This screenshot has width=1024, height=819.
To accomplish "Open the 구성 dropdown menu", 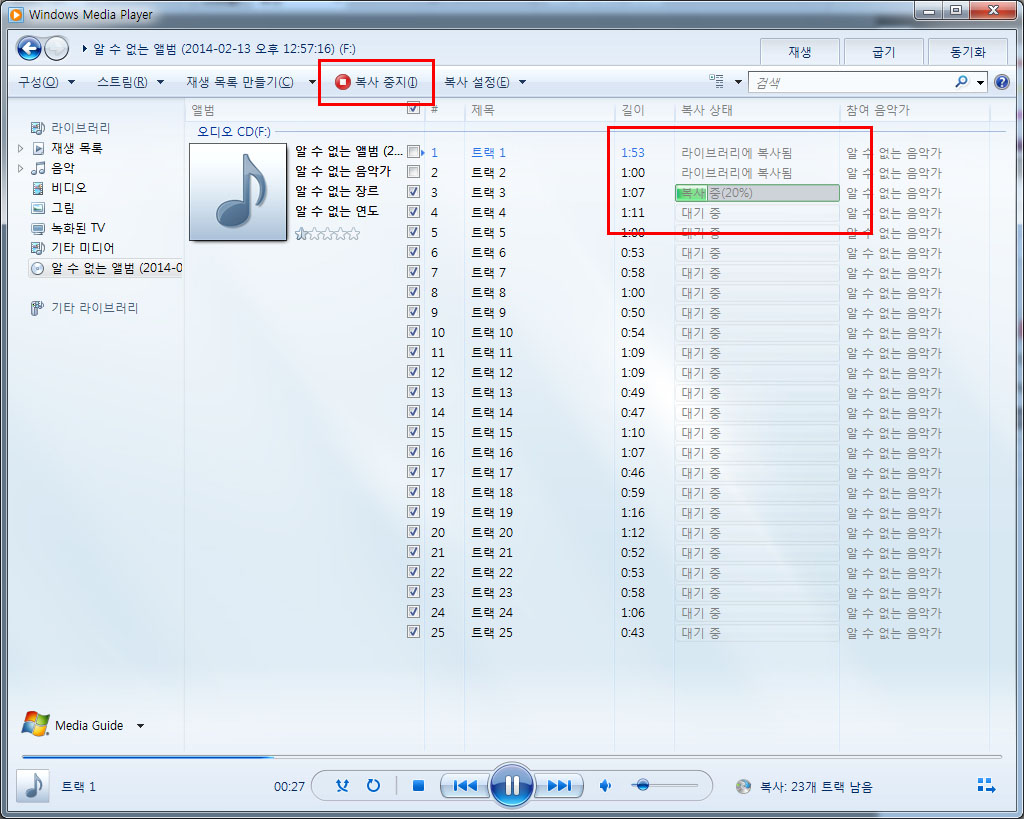I will 46,82.
